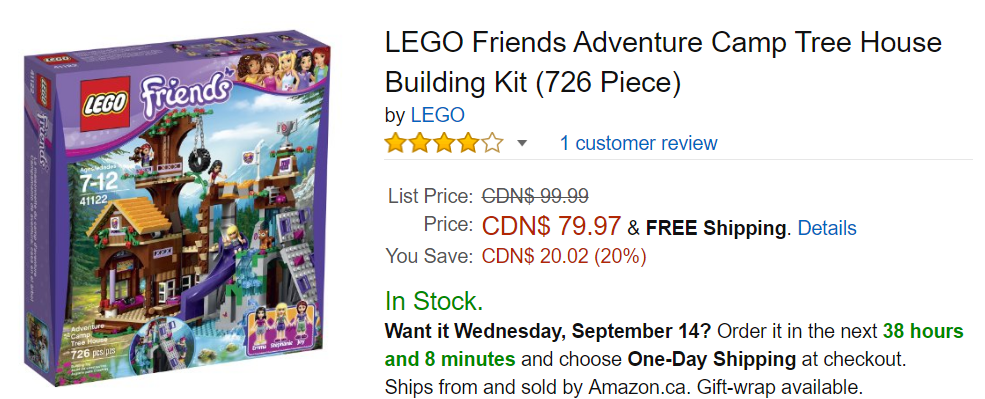Screen dimensions: 985x399
Task: Open the LEGO brand link
Action: click(437, 115)
